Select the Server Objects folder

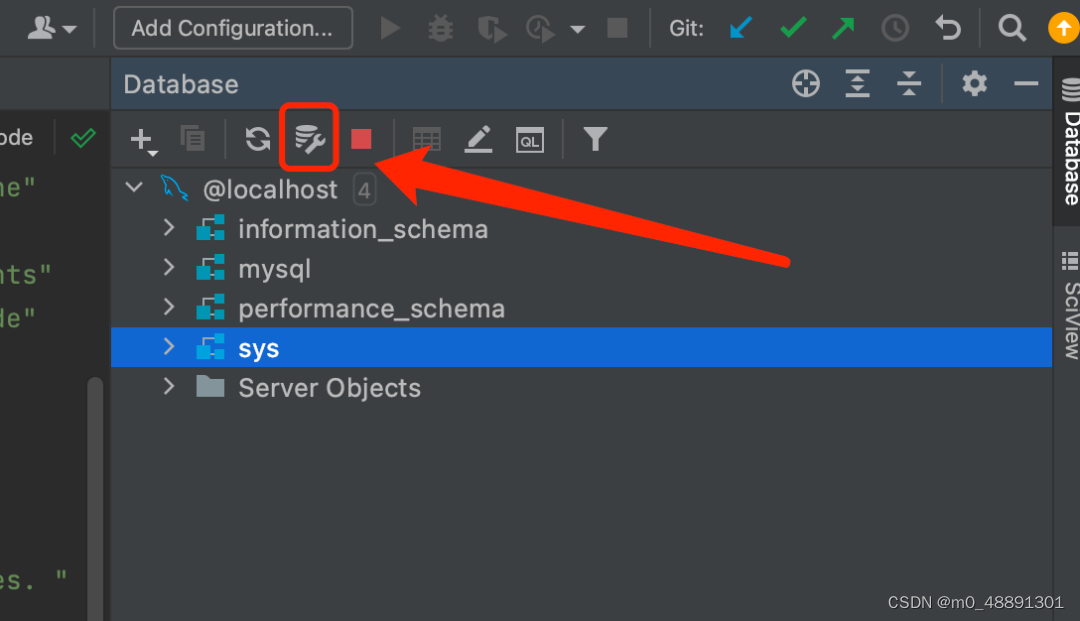point(329,388)
